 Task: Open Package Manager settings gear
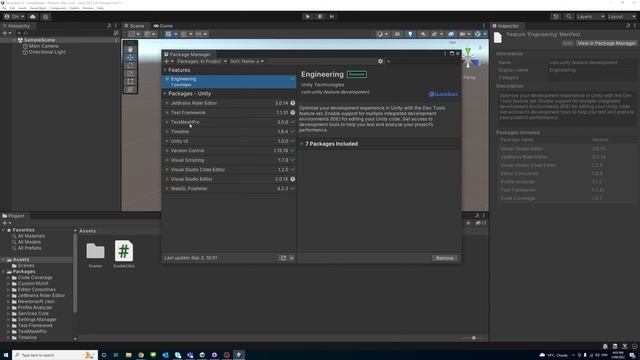tap(380, 61)
